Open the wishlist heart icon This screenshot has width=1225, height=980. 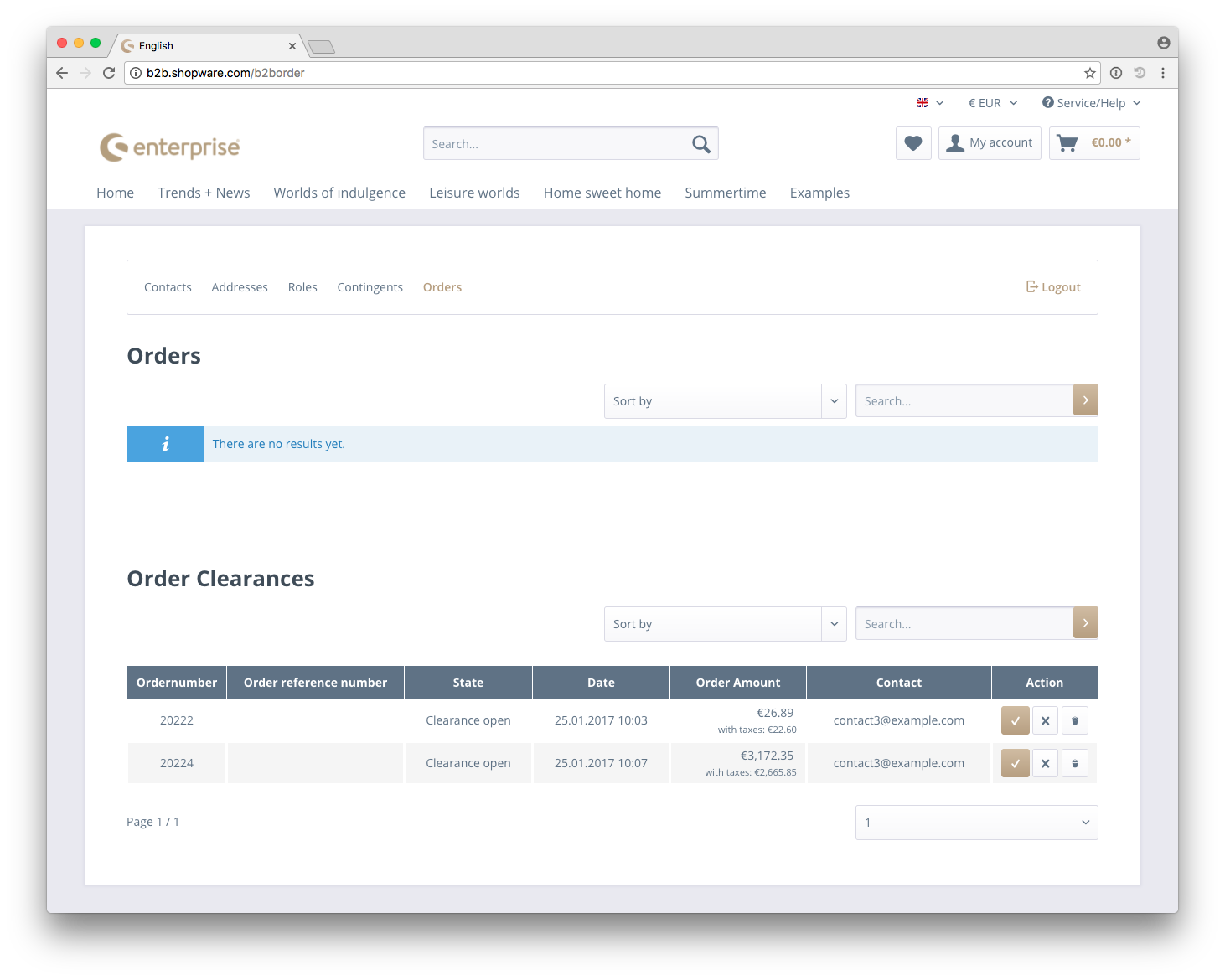click(x=913, y=143)
